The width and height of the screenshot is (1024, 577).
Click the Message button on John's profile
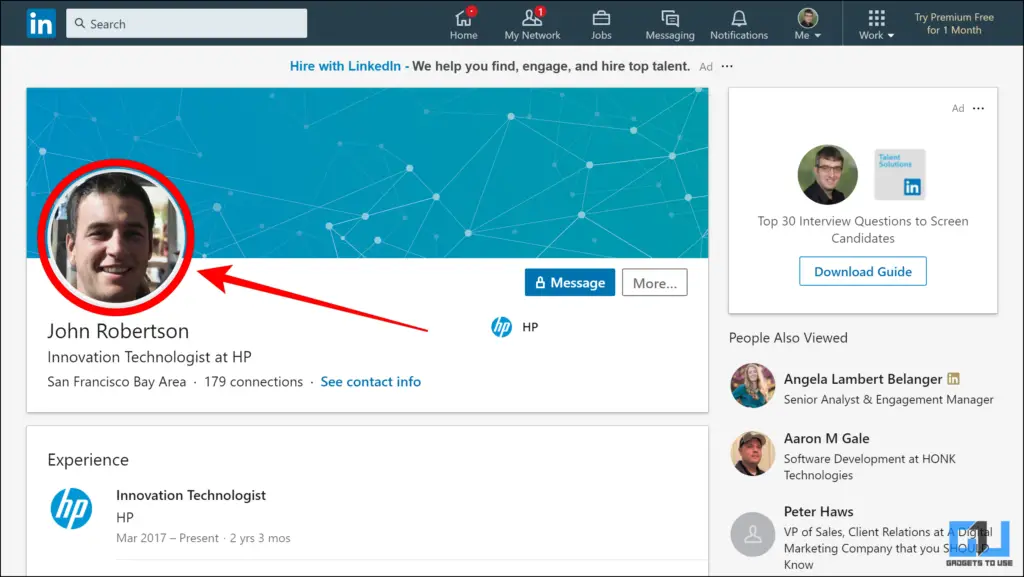569,282
